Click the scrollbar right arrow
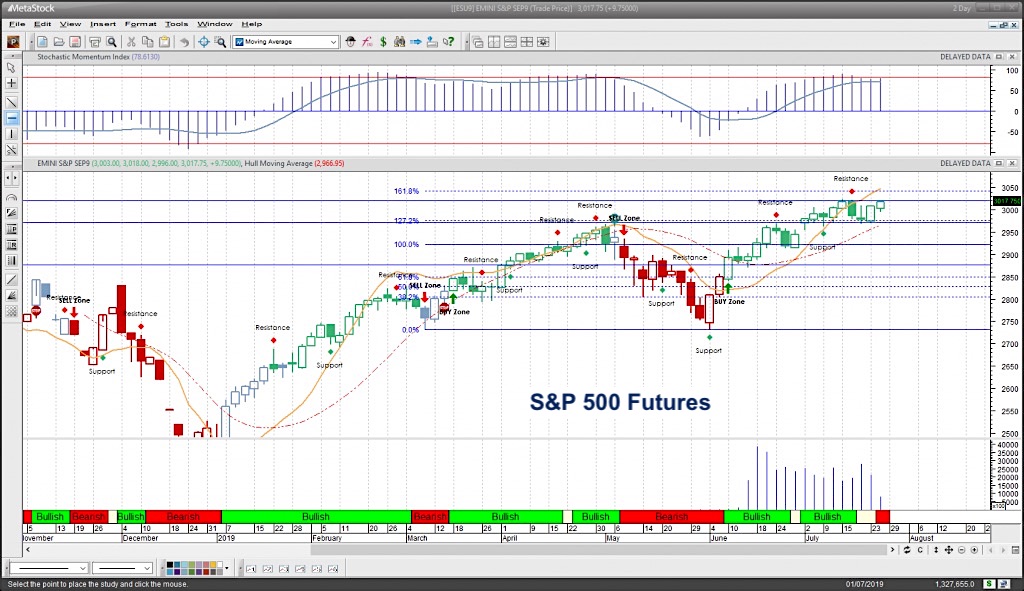Image resolution: width=1024 pixels, height=591 pixels. [x=893, y=550]
